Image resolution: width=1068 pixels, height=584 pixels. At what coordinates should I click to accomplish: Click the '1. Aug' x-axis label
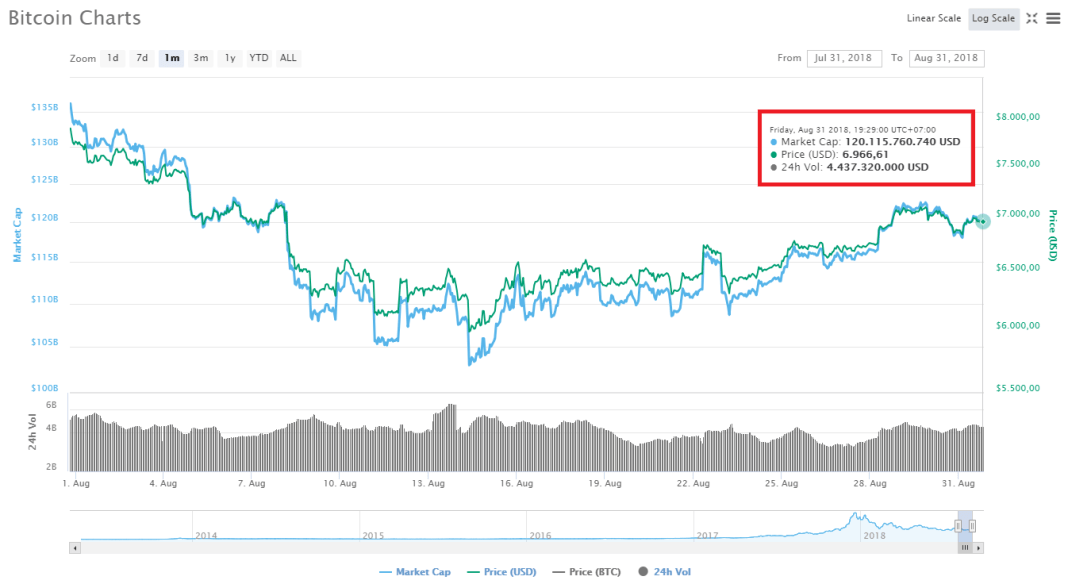tap(76, 483)
